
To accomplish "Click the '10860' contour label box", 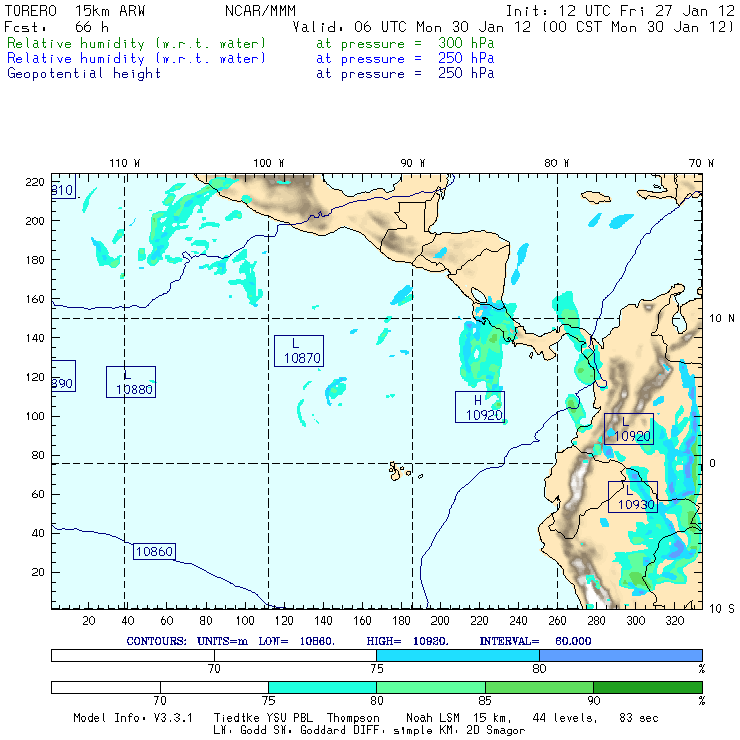I will coord(154,551).
